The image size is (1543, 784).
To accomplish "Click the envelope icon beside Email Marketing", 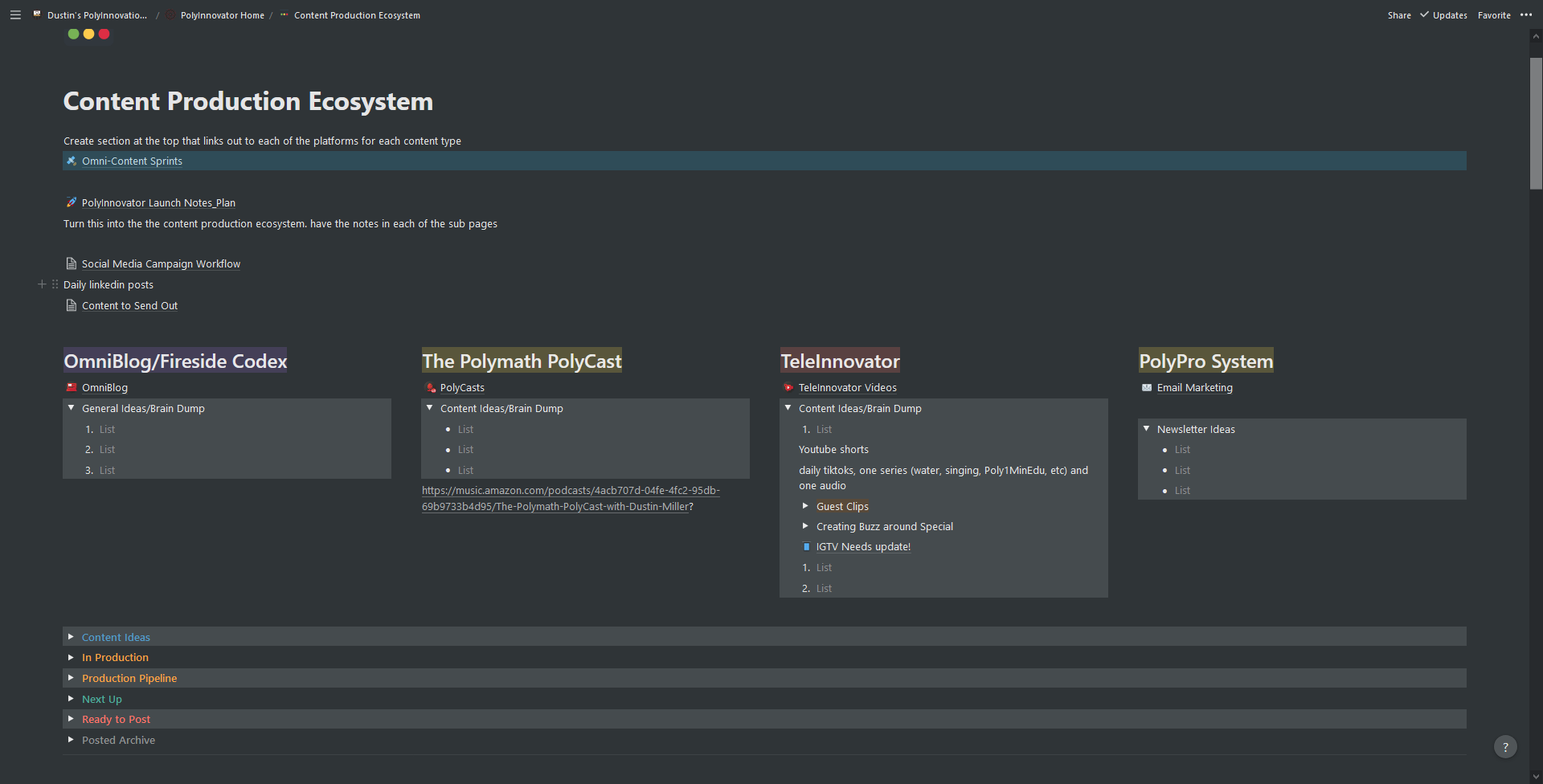I will (1148, 387).
